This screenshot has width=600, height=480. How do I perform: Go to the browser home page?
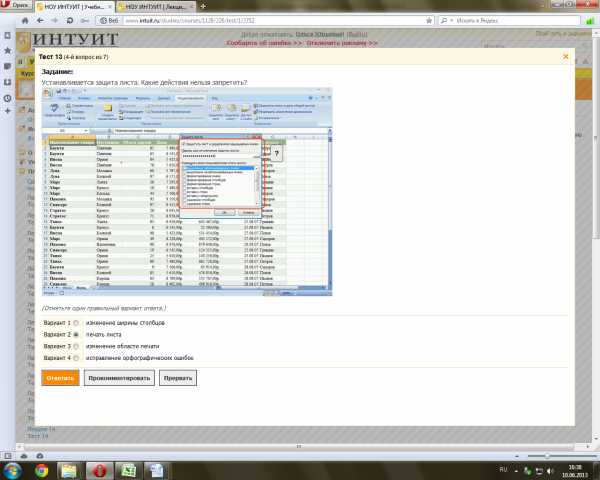click(x=25, y=21)
